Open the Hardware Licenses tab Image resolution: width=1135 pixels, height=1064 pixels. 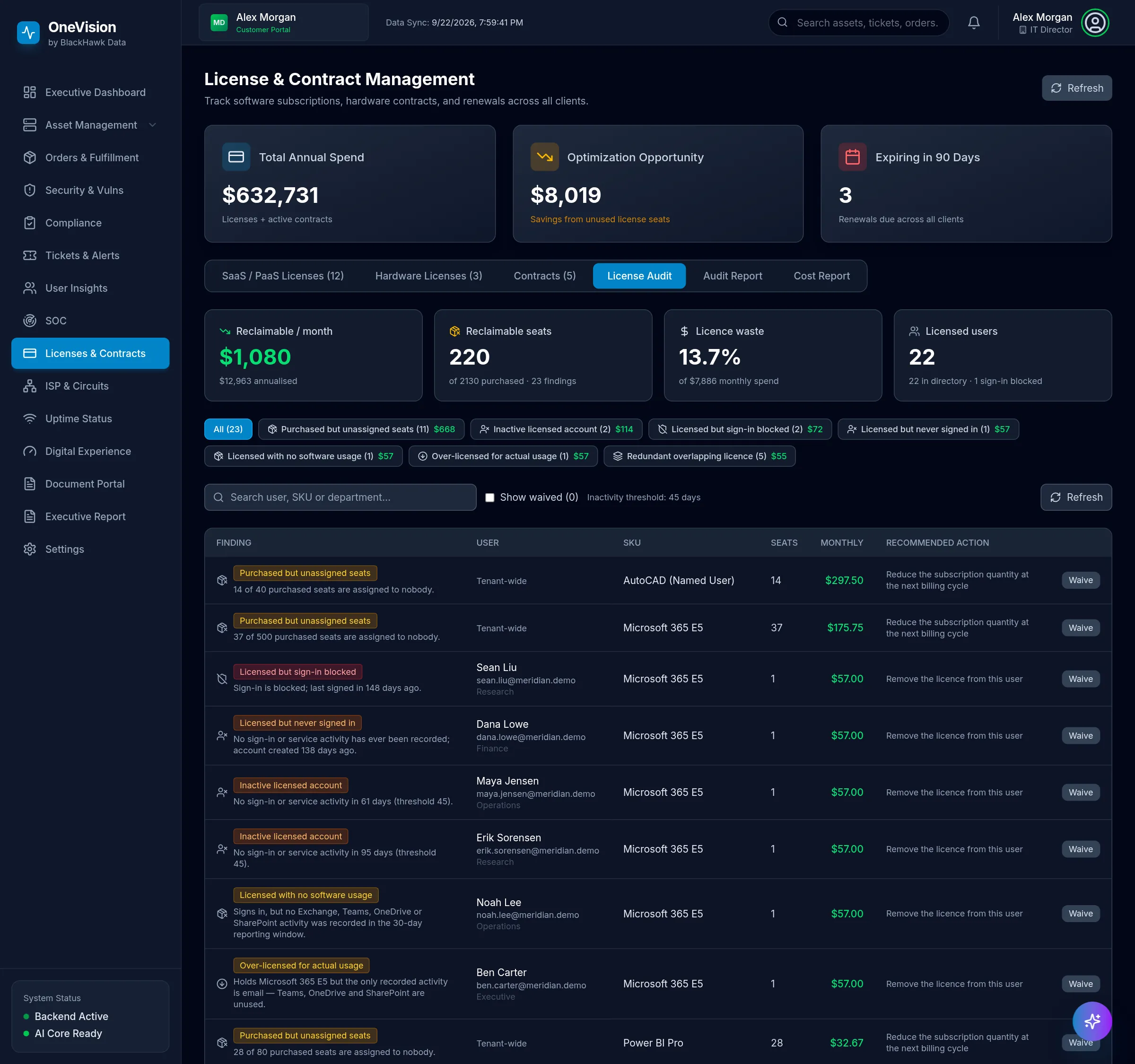click(429, 276)
